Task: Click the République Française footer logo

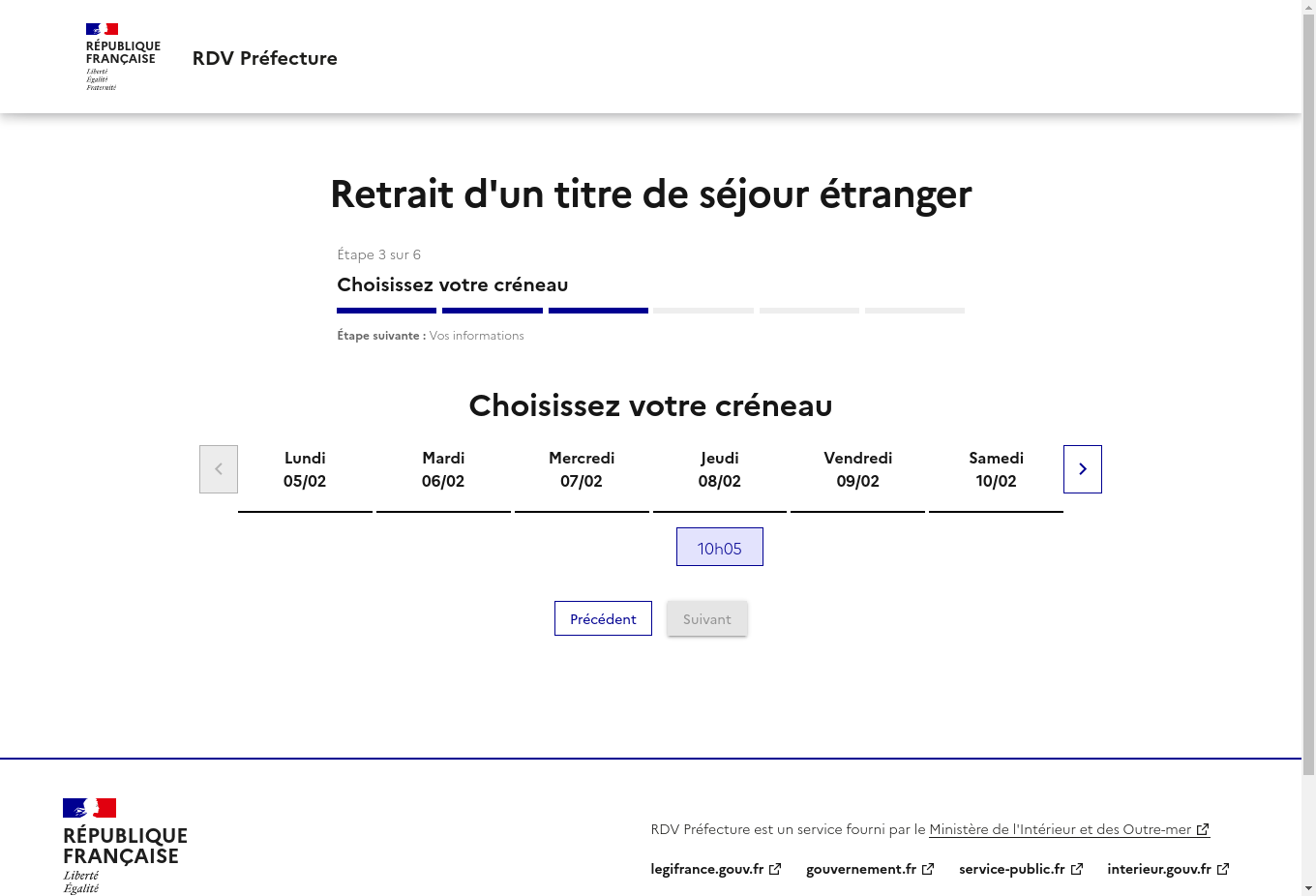Action: pos(125,846)
